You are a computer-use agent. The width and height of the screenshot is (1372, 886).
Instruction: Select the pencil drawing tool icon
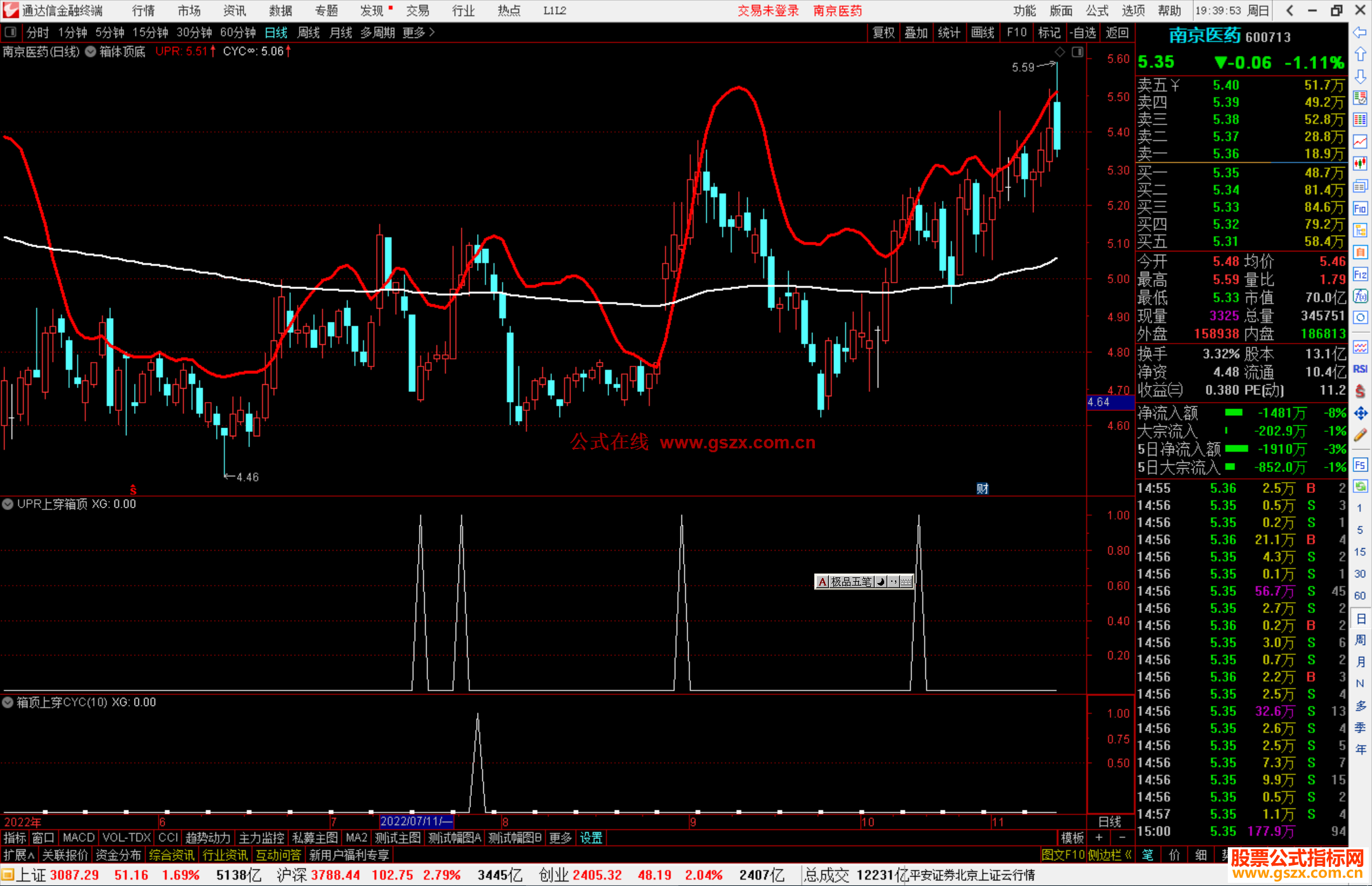[1360, 435]
